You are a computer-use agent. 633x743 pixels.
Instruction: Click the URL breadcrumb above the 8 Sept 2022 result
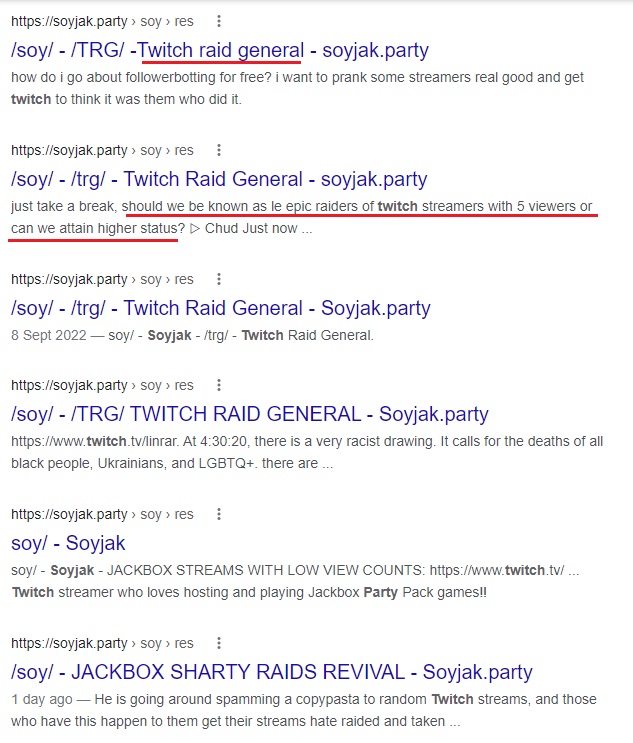pos(102,279)
